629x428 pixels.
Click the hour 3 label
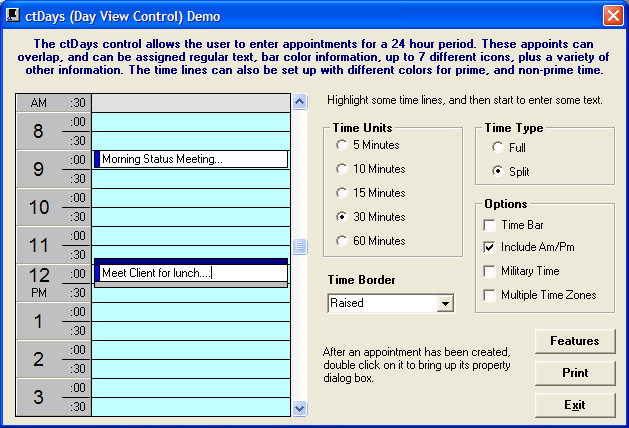(38, 397)
